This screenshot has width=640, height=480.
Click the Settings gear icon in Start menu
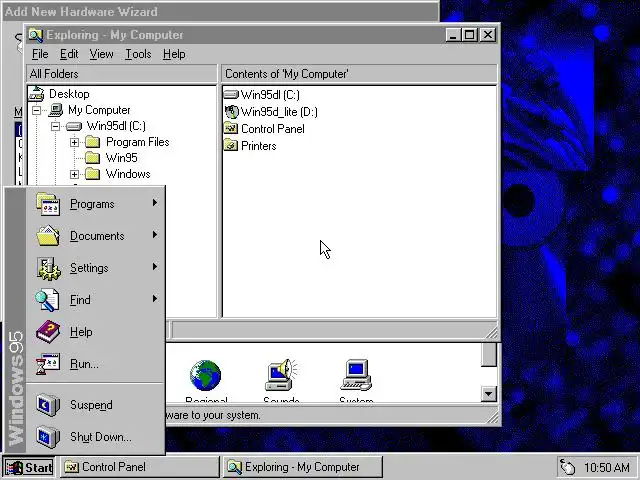click(x=48, y=268)
